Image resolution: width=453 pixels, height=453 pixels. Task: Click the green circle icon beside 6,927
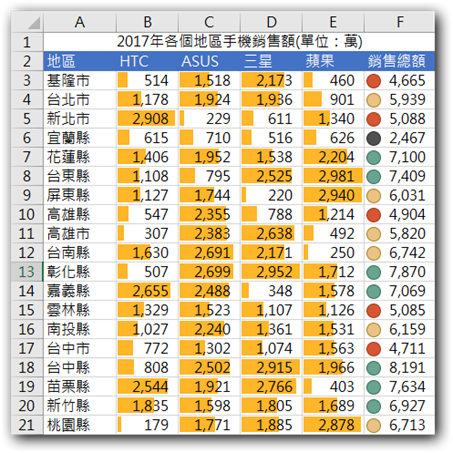374,406
